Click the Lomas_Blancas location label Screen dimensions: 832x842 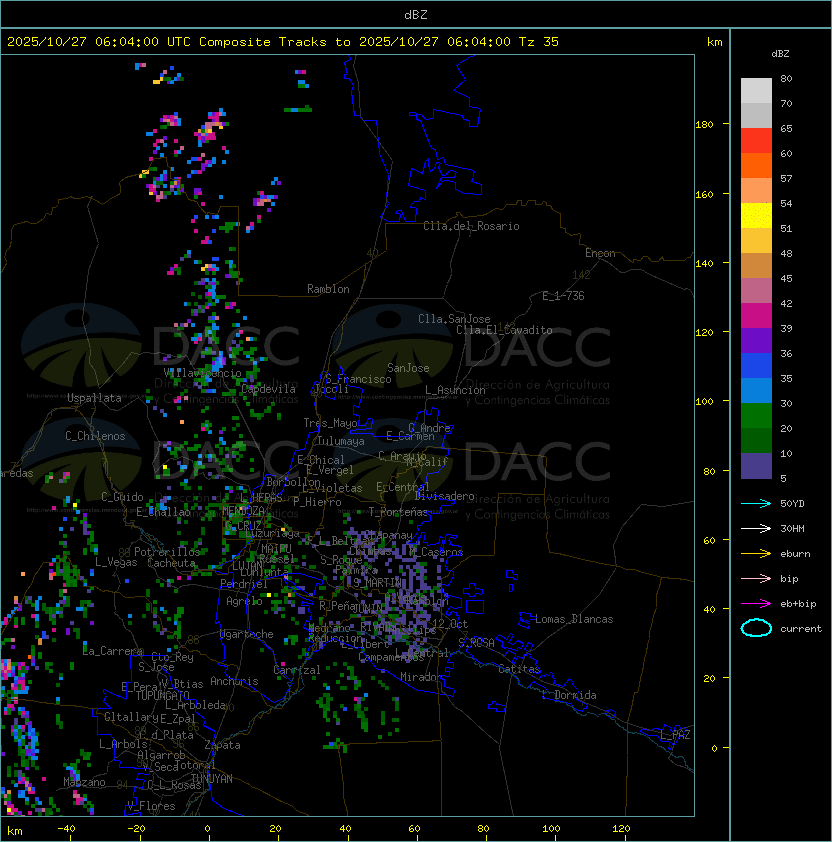click(574, 619)
